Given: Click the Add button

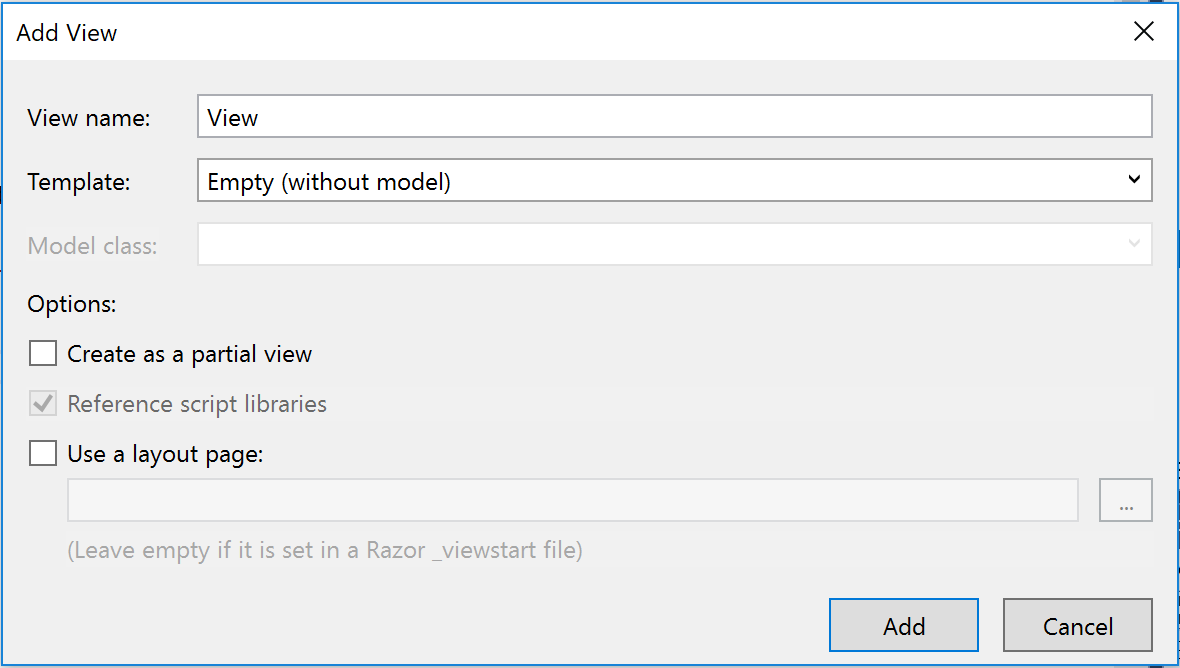Looking at the screenshot, I should 903,626.
